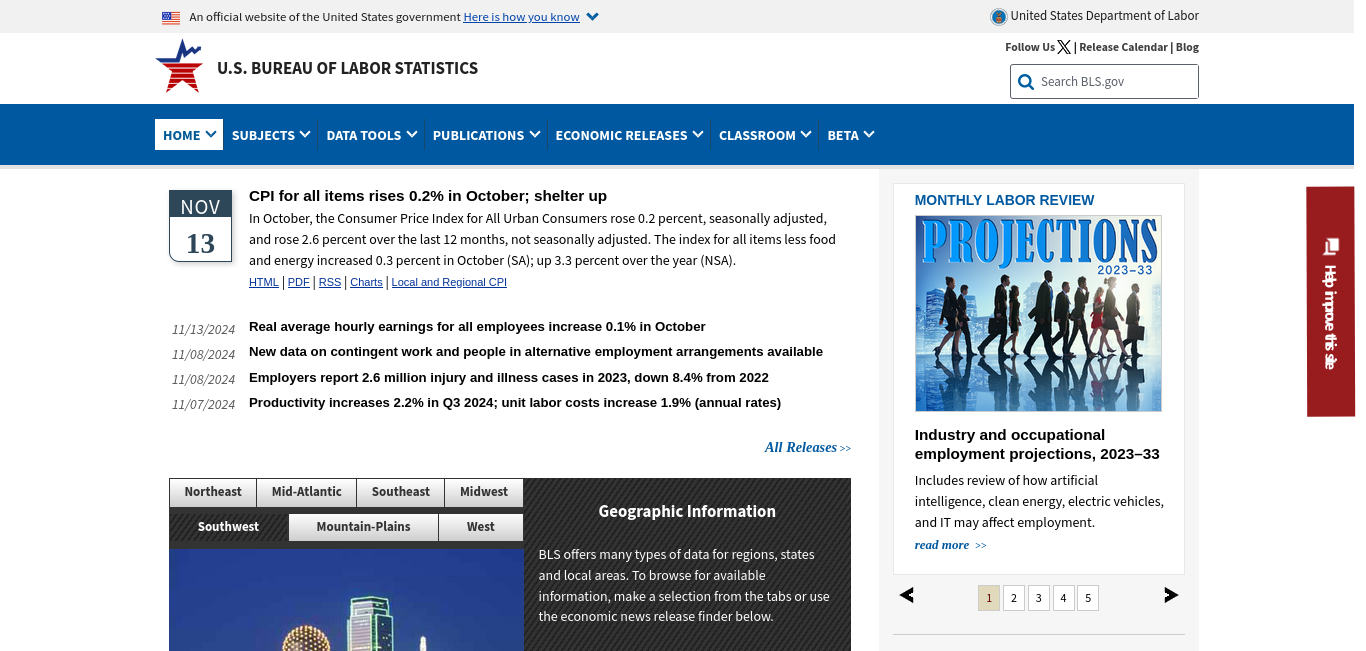
Task: Expand the DATA TOOLS menu
Action: tap(372, 135)
